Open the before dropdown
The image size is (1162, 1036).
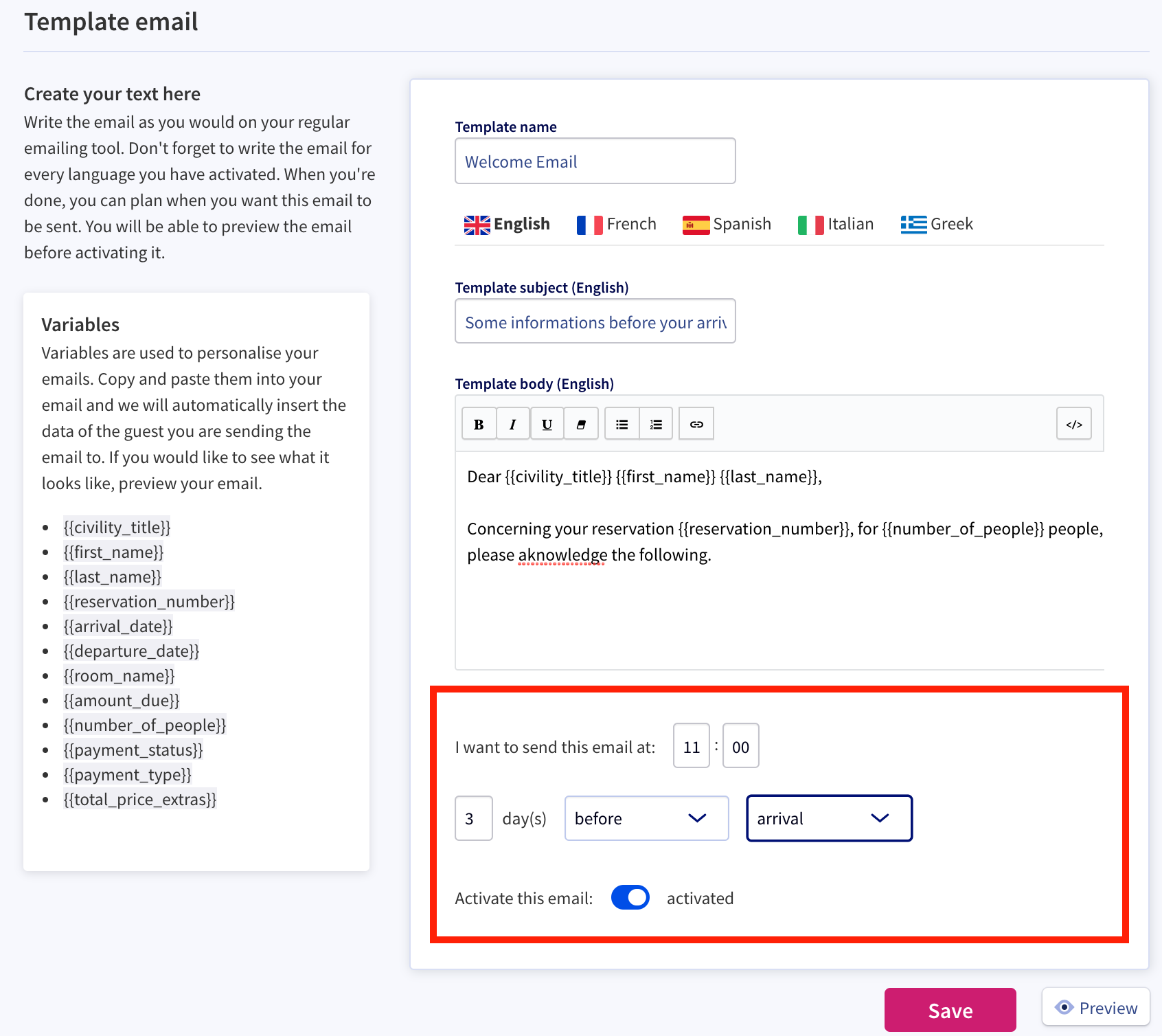coord(646,818)
